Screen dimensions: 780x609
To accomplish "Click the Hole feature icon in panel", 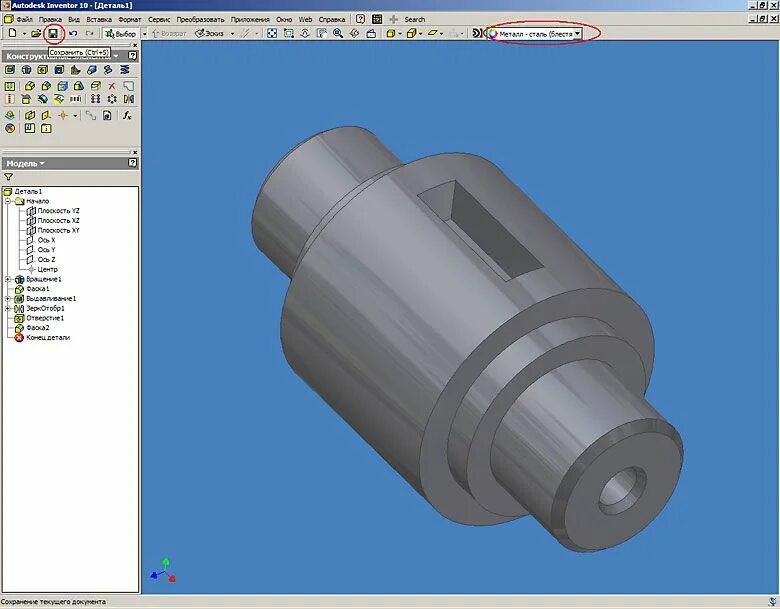I will (43, 70).
